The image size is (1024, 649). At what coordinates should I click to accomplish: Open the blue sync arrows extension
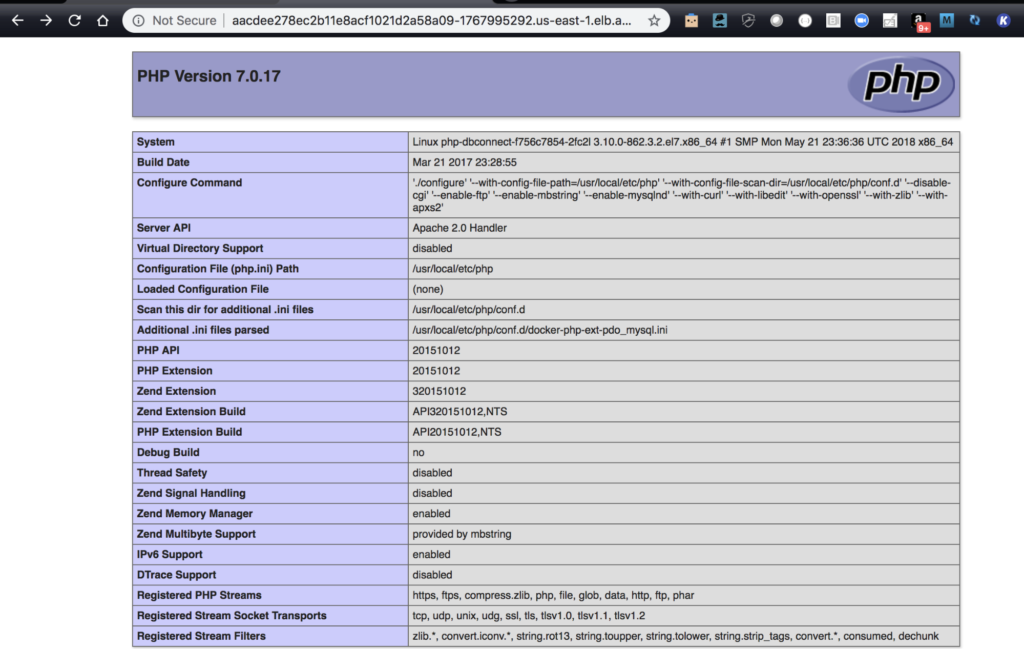tap(975, 20)
